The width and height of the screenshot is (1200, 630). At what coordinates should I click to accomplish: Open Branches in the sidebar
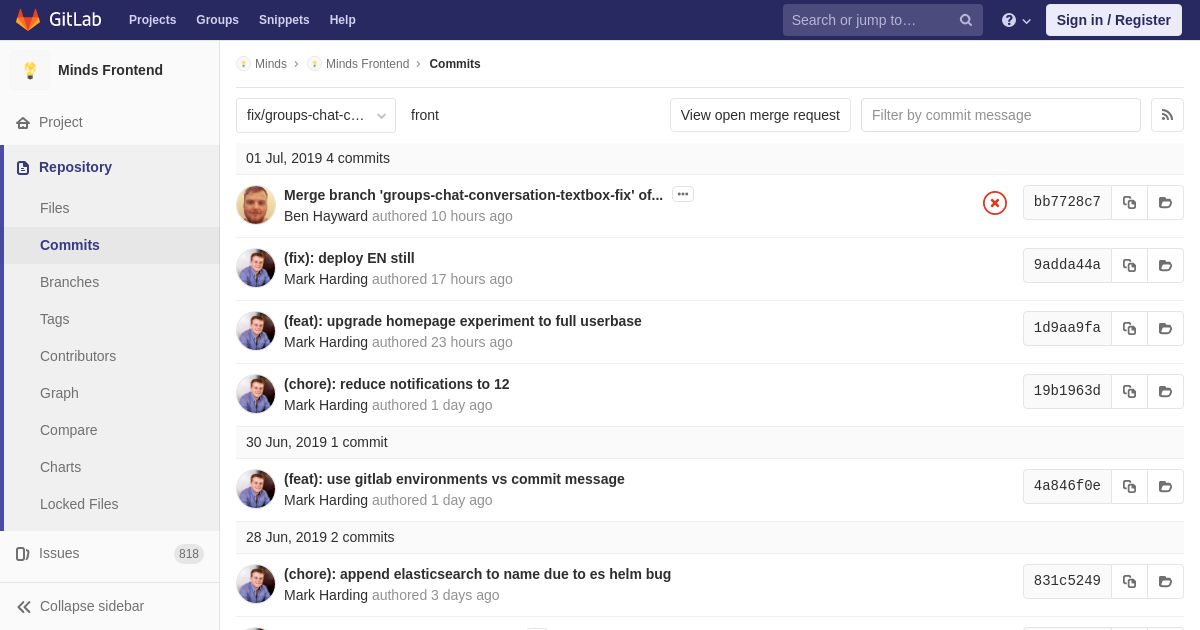(112, 282)
